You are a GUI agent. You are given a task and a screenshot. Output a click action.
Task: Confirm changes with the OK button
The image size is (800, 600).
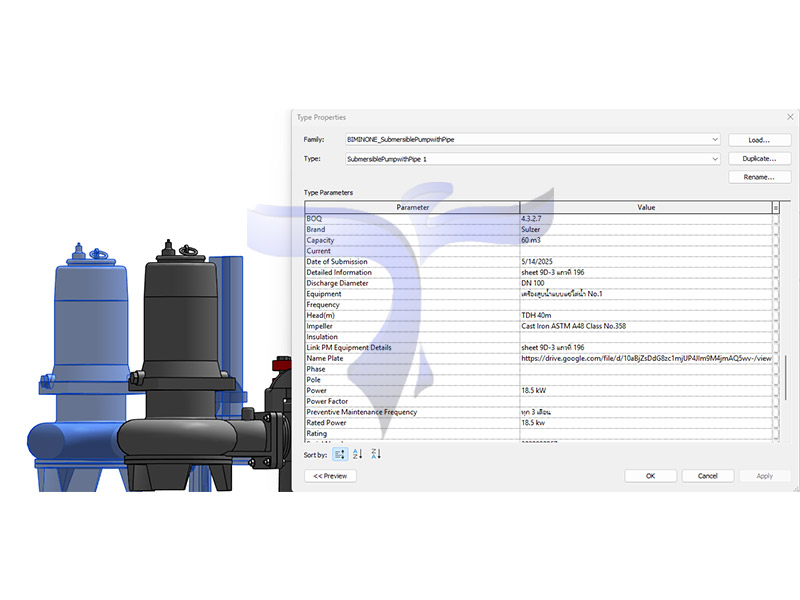point(651,476)
